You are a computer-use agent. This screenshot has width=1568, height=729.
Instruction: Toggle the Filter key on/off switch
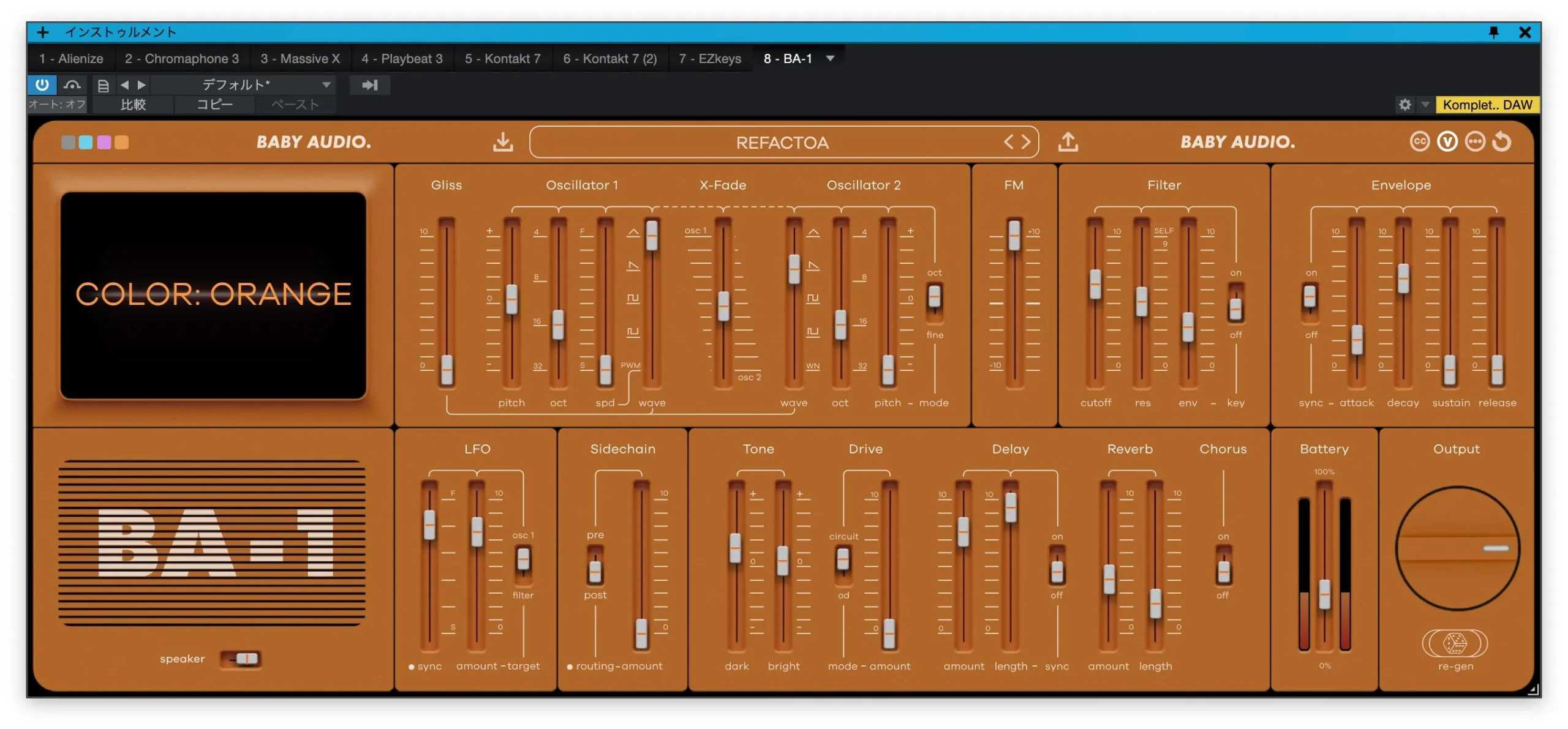1235,304
